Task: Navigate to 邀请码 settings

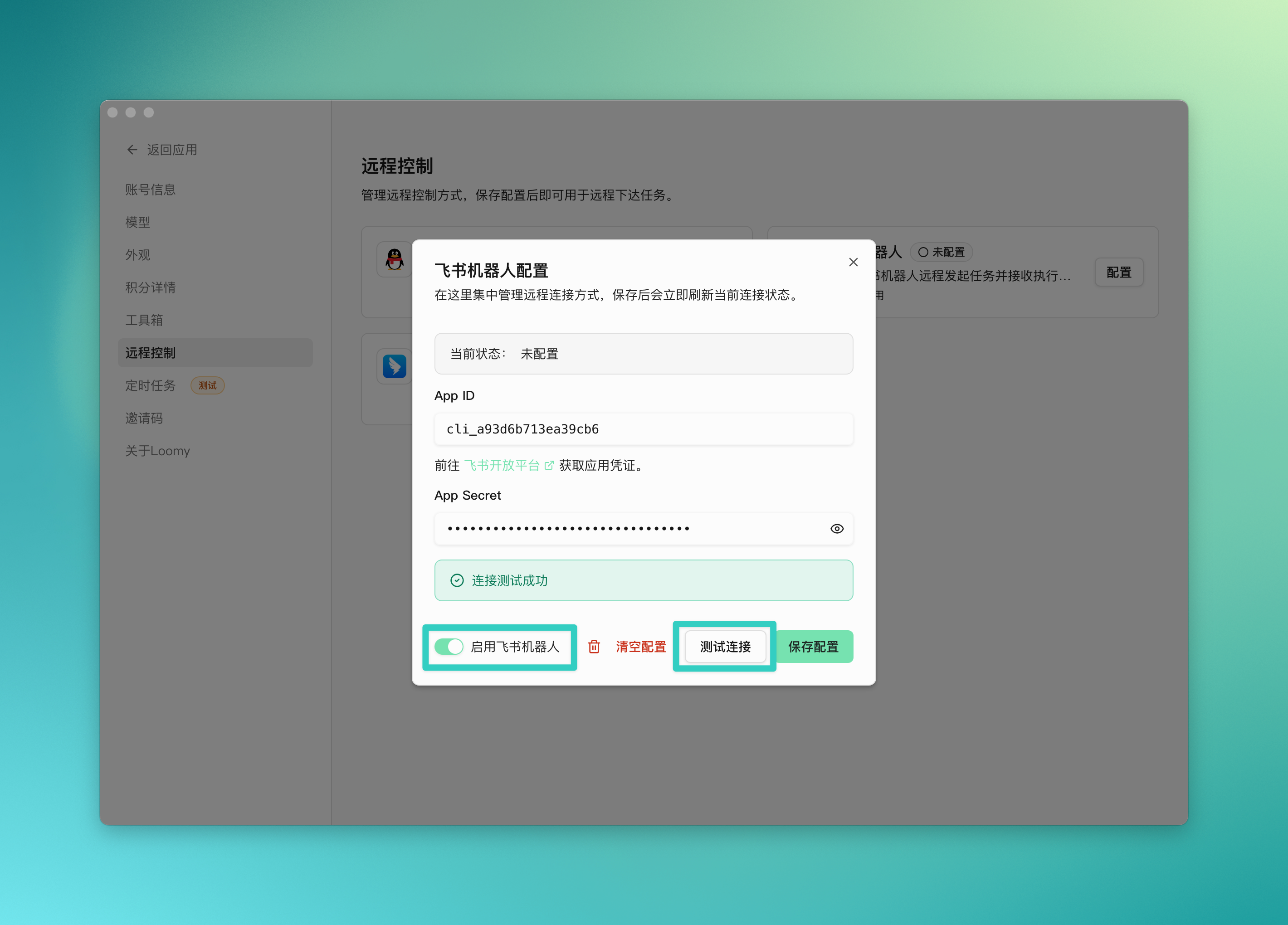Action: click(144, 418)
